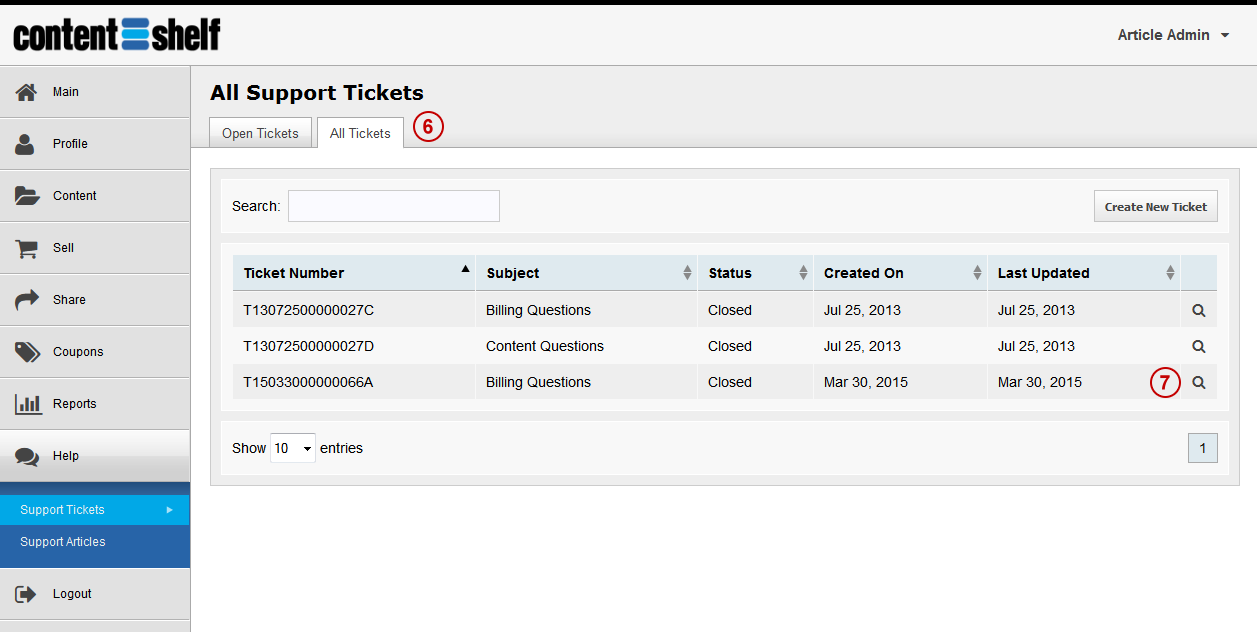Open the Show entries count dropdown
Viewport: 1257px width, 632px height.
[293, 448]
